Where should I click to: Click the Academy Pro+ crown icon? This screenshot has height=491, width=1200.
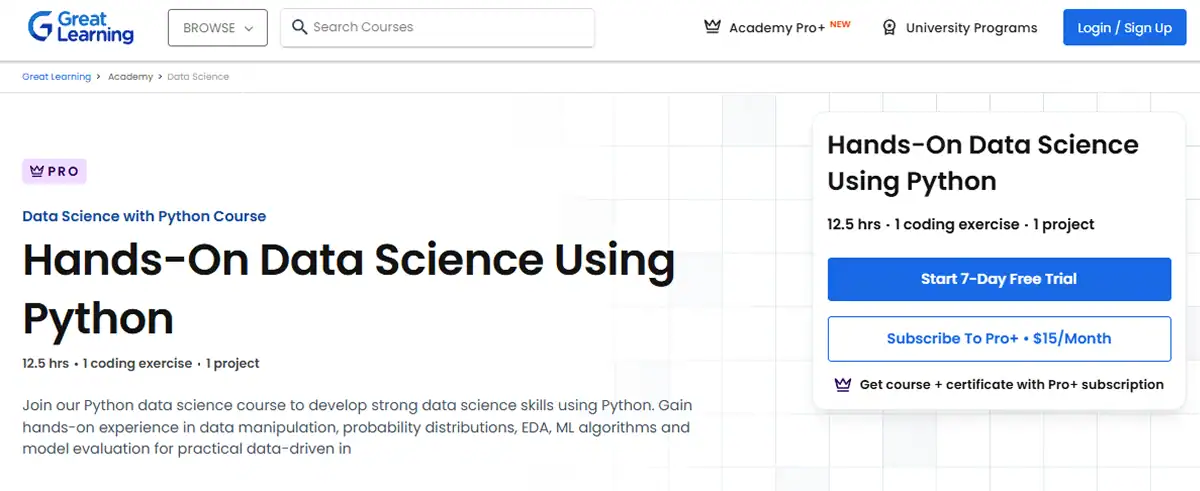point(712,28)
